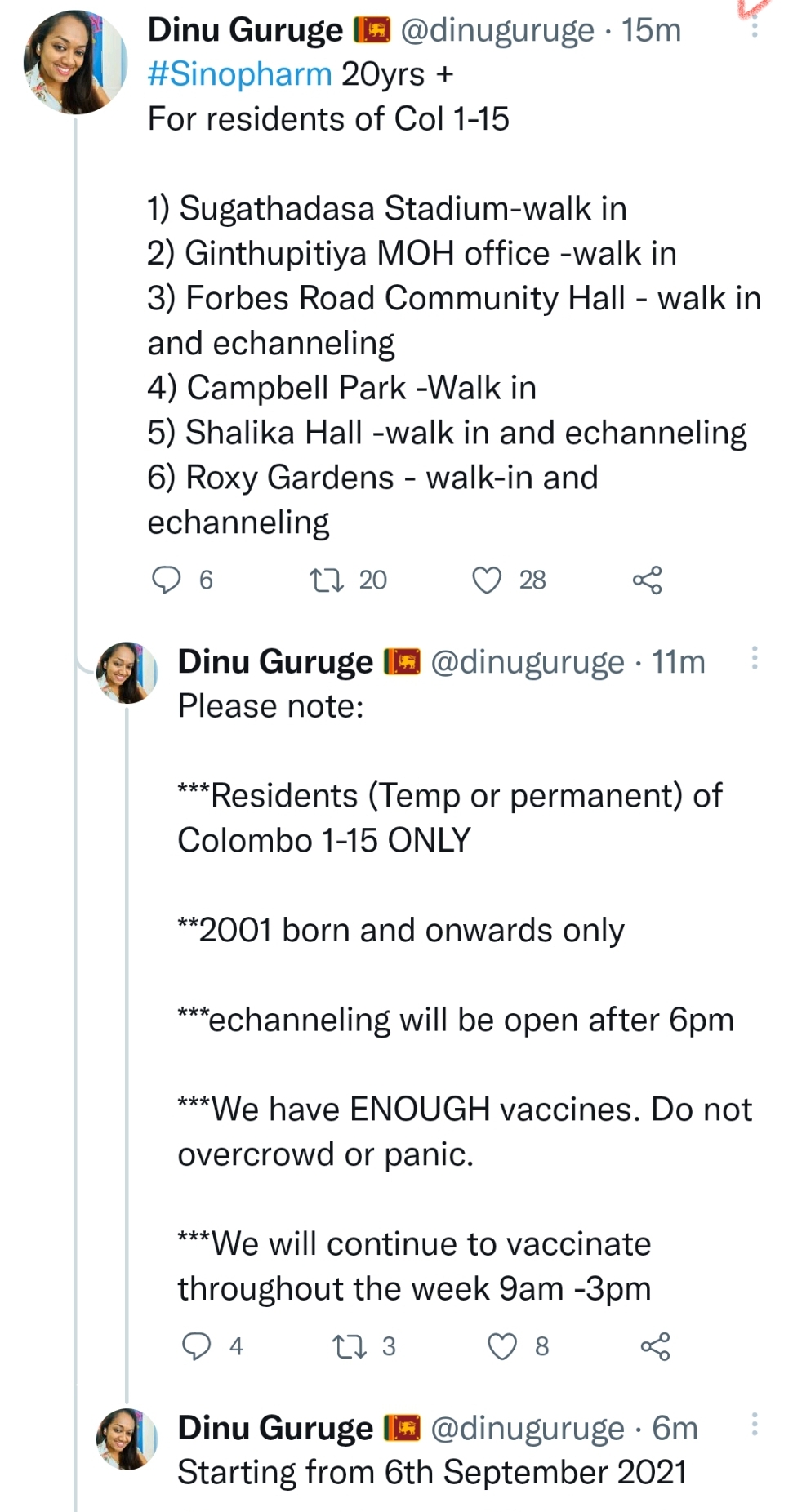793x1512 pixels.
Task: Tap @dinuguruge handle on 6m tweet
Action: pos(528,1429)
